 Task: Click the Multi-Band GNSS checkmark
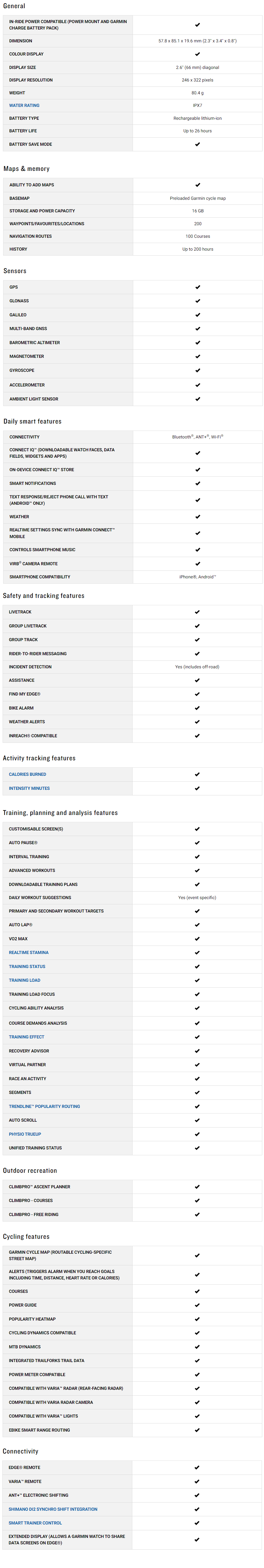[x=198, y=329]
